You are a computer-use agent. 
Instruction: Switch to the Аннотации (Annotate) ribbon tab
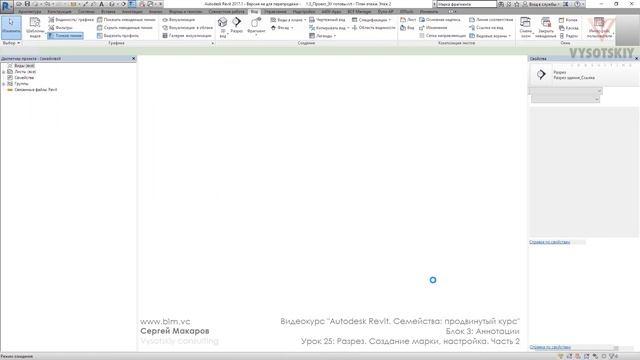(x=132, y=12)
